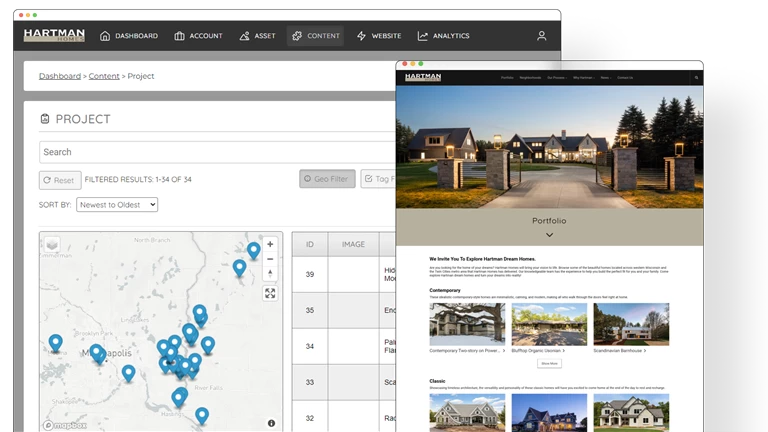Zoom out on the map

click(x=270, y=259)
